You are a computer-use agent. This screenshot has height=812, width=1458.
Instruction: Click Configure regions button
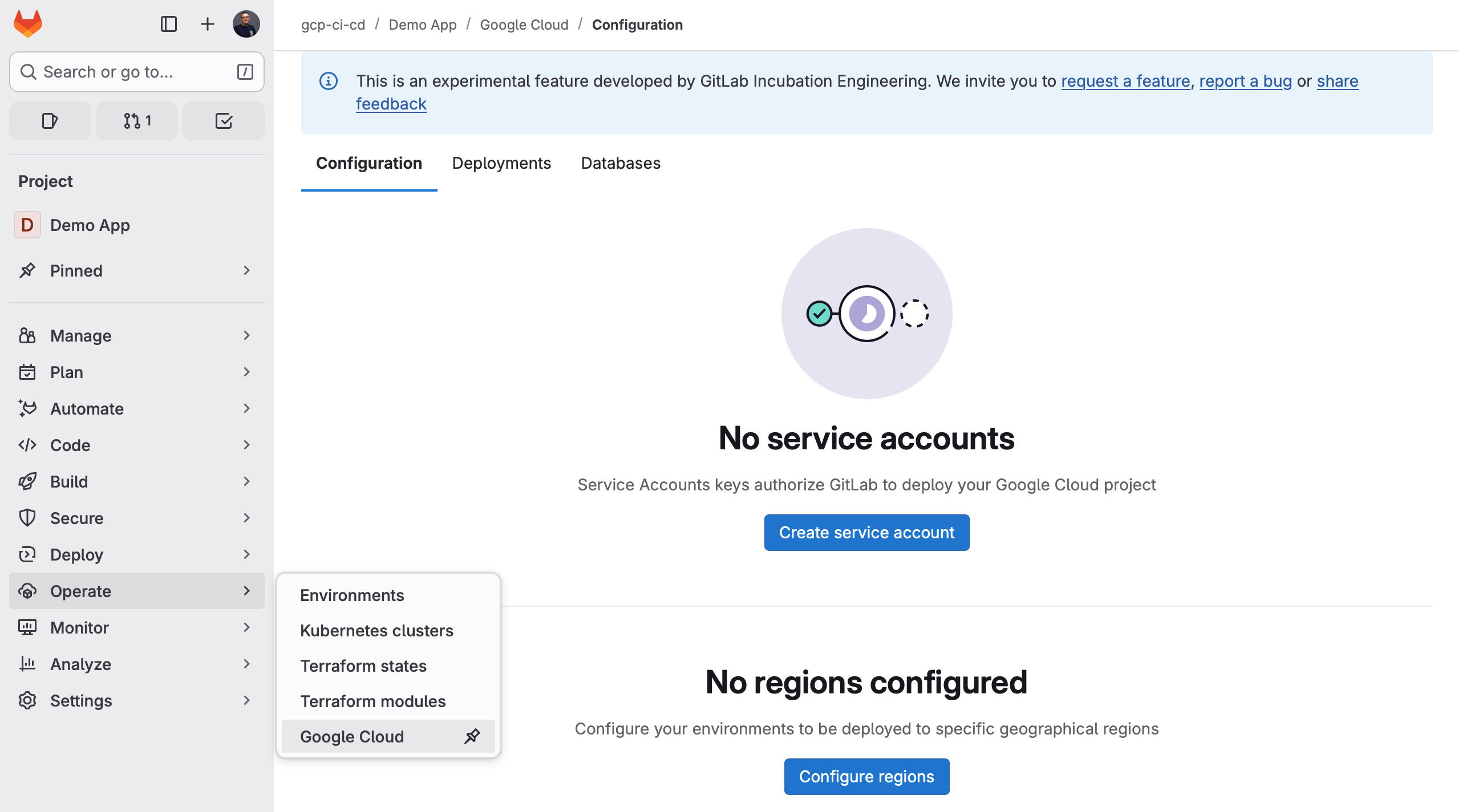(x=866, y=777)
